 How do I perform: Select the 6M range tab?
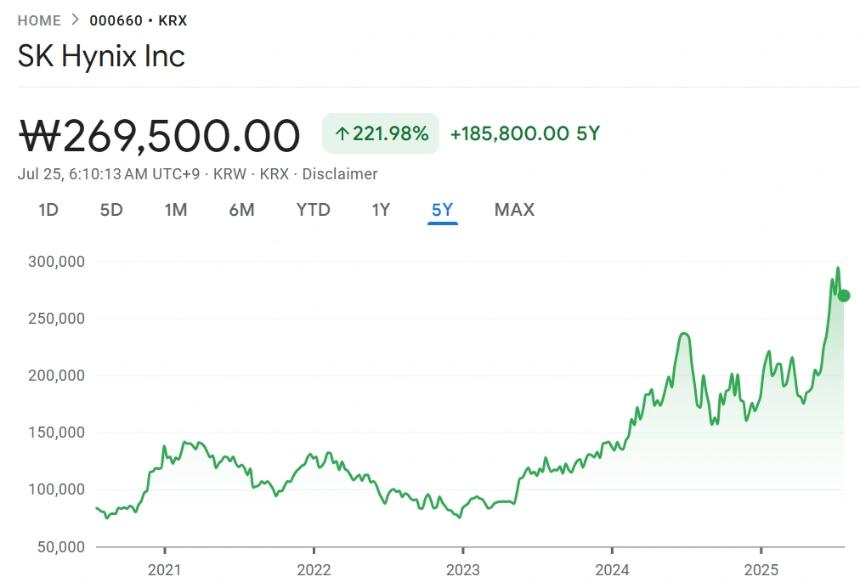[x=242, y=210]
